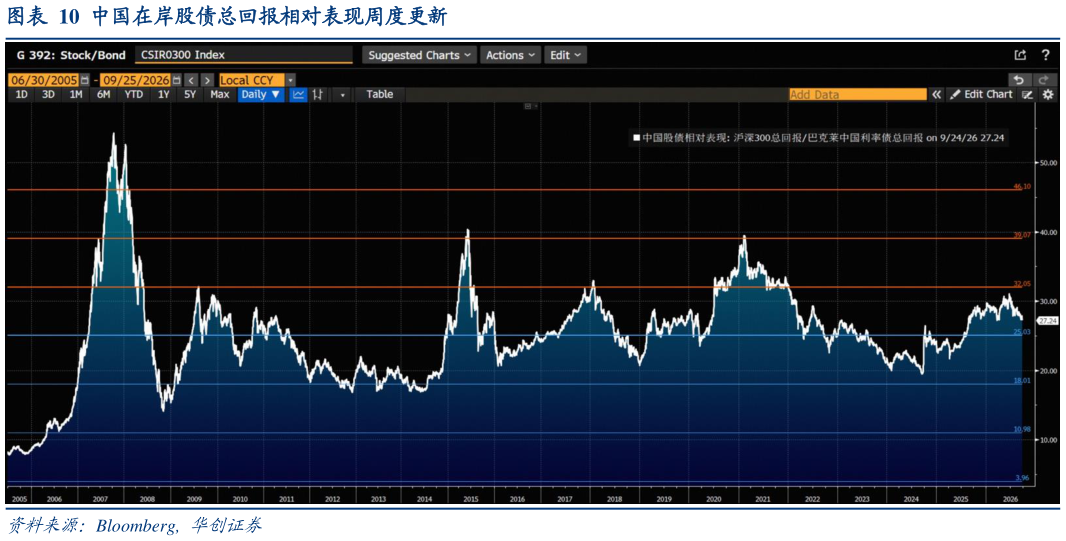Open the help question mark icon
1066x541 pixels.
1045,55
